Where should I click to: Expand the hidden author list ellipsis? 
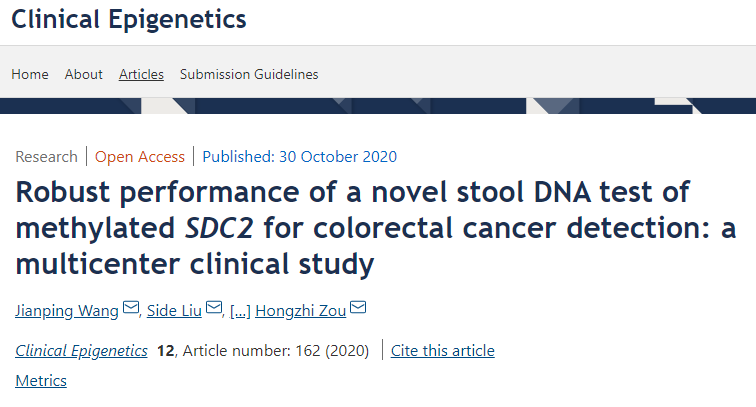[x=240, y=310]
